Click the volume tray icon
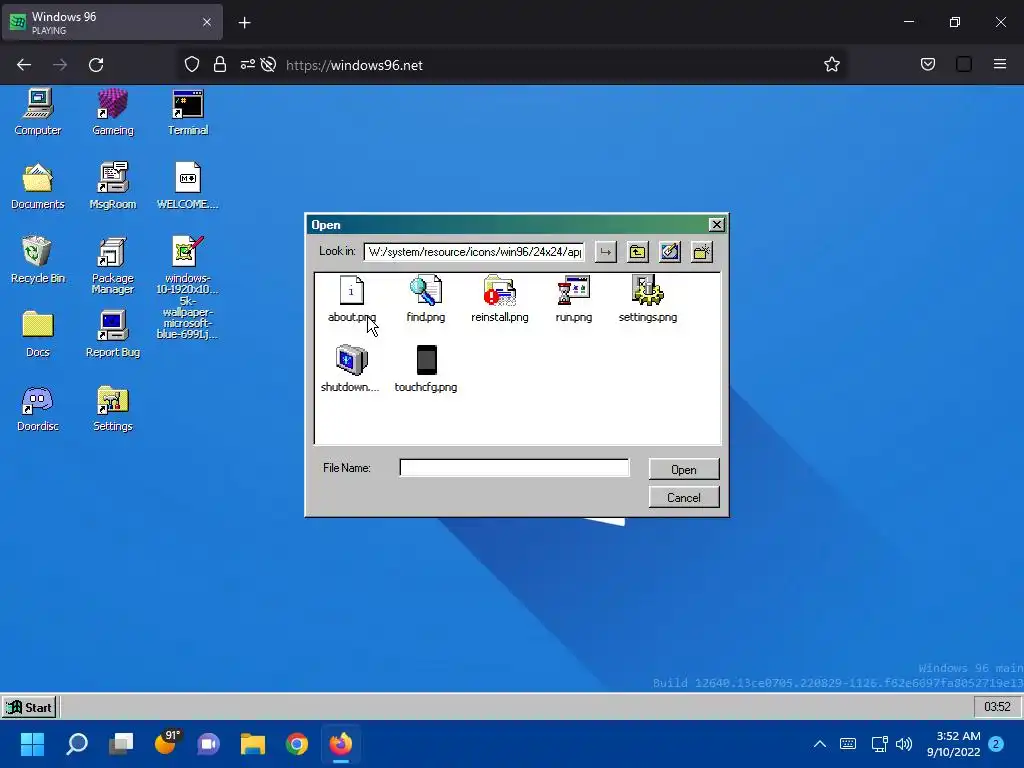 (904, 744)
